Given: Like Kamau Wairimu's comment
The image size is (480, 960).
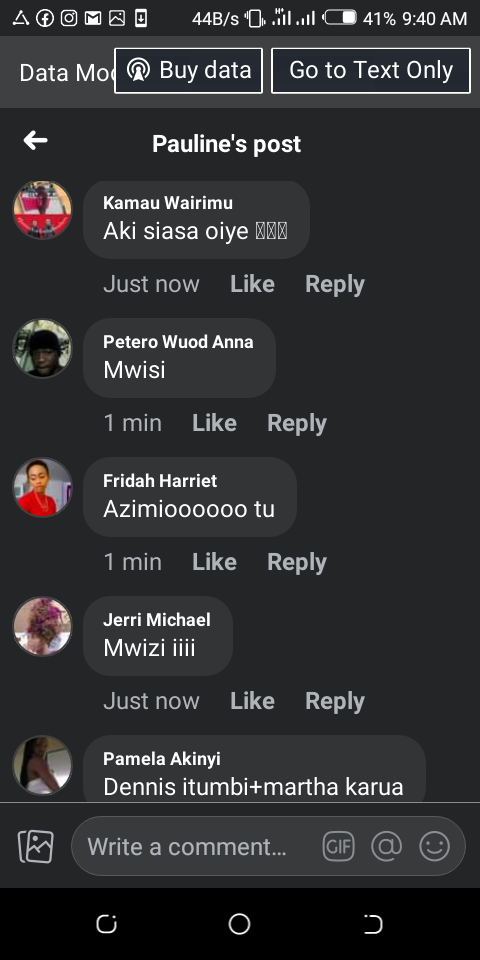Looking at the screenshot, I should click(x=252, y=284).
